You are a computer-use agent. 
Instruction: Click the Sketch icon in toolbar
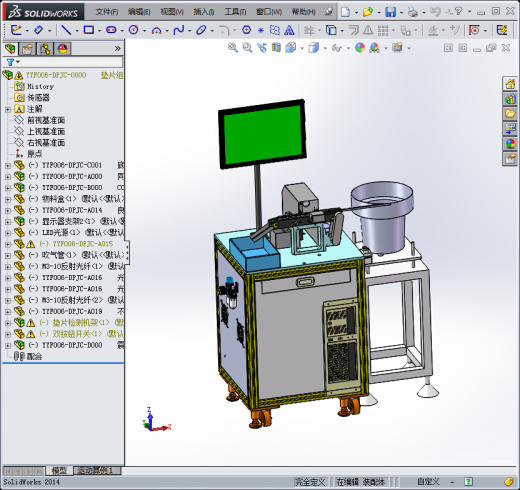(x=16, y=30)
